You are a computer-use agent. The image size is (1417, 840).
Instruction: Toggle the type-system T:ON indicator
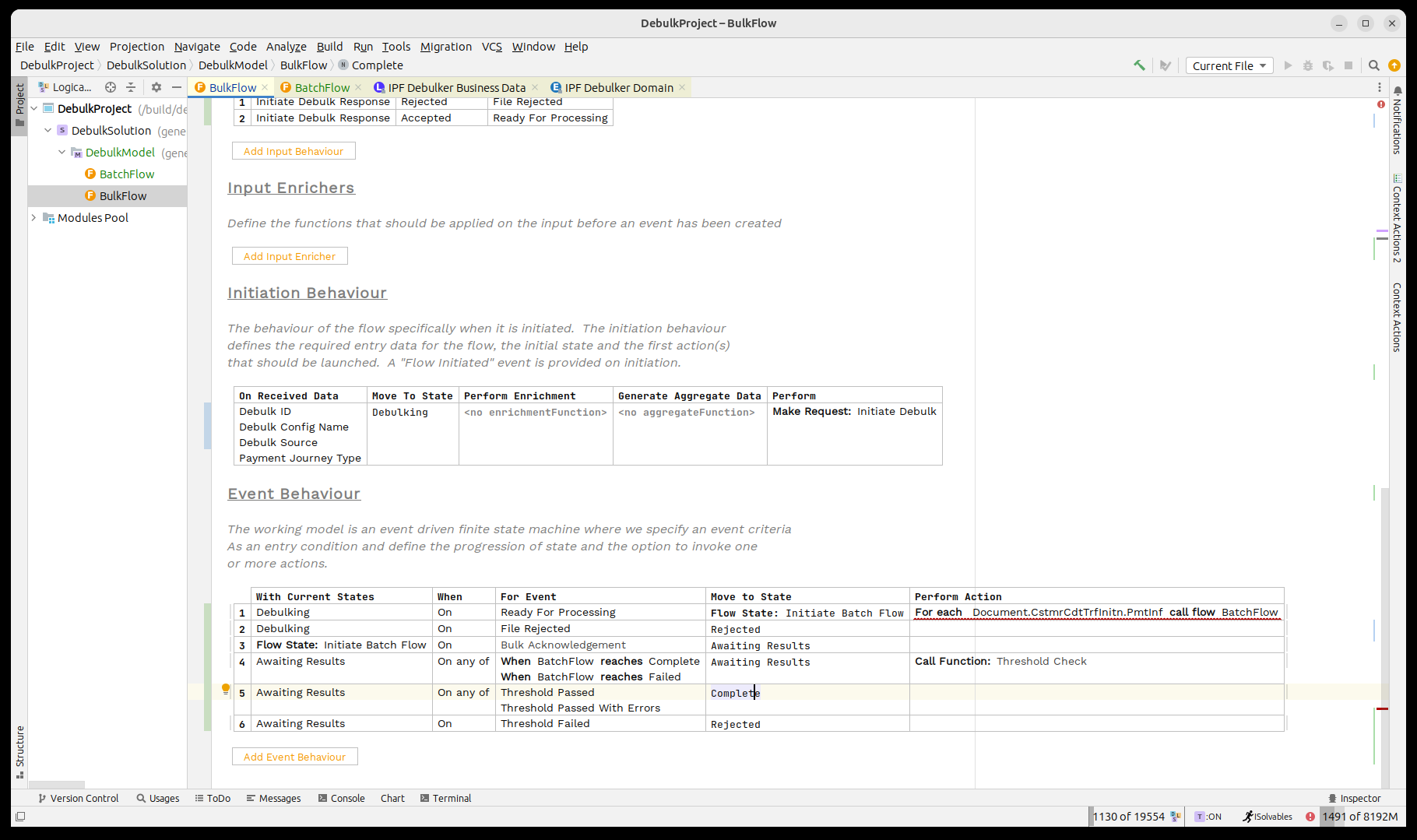tap(1208, 817)
